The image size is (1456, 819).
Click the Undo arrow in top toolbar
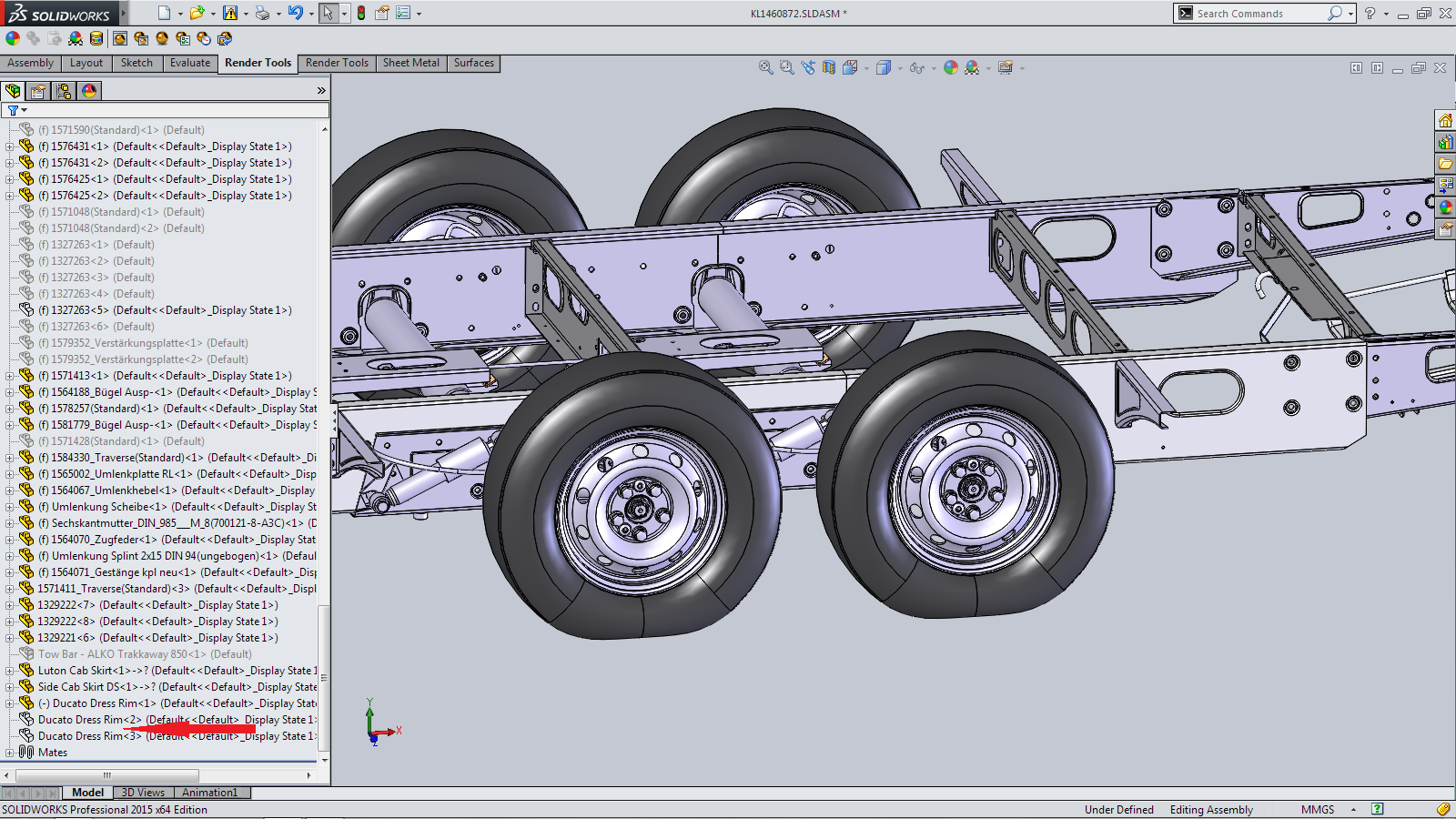295,13
